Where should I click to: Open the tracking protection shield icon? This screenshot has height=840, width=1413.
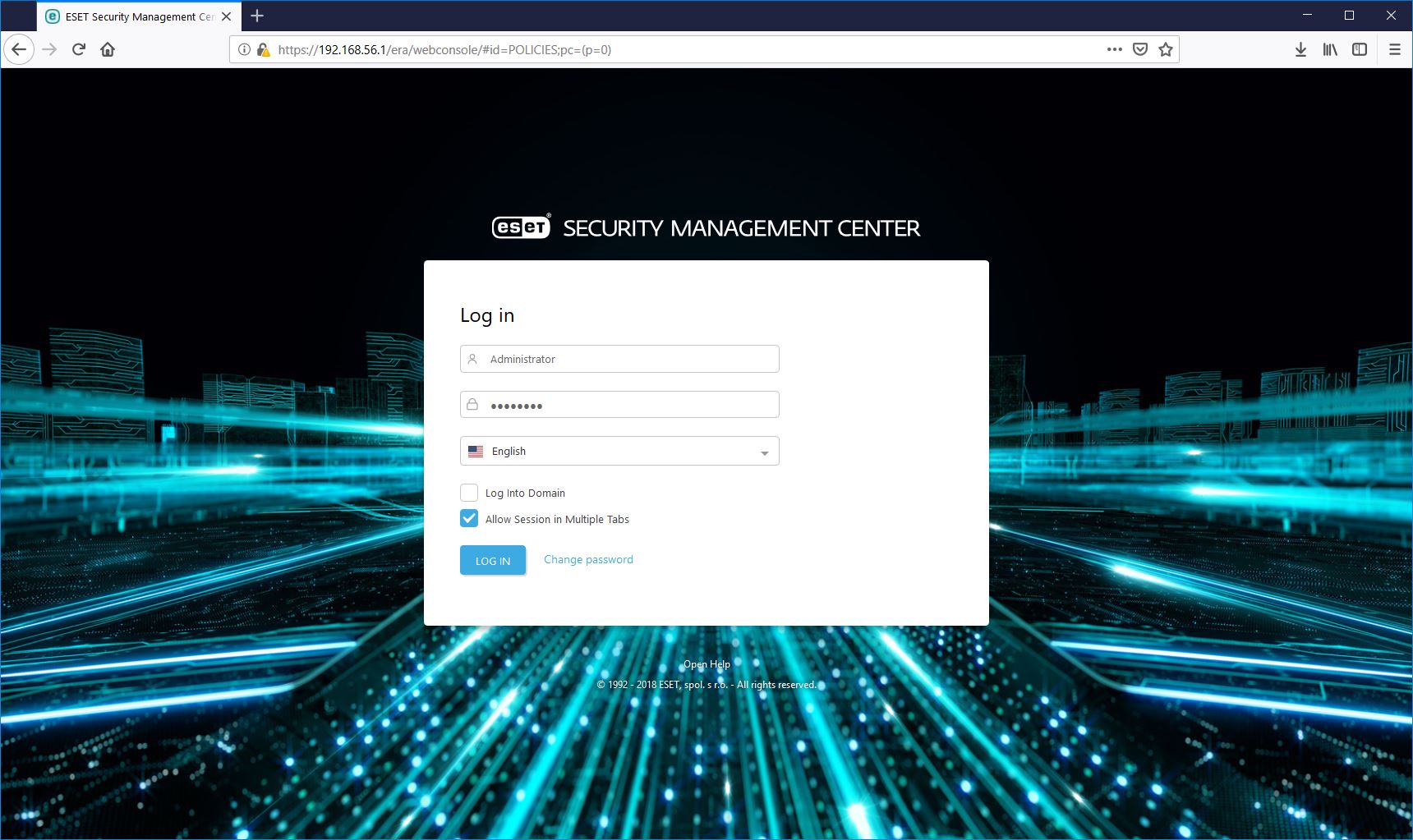pyautogui.click(x=1139, y=49)
